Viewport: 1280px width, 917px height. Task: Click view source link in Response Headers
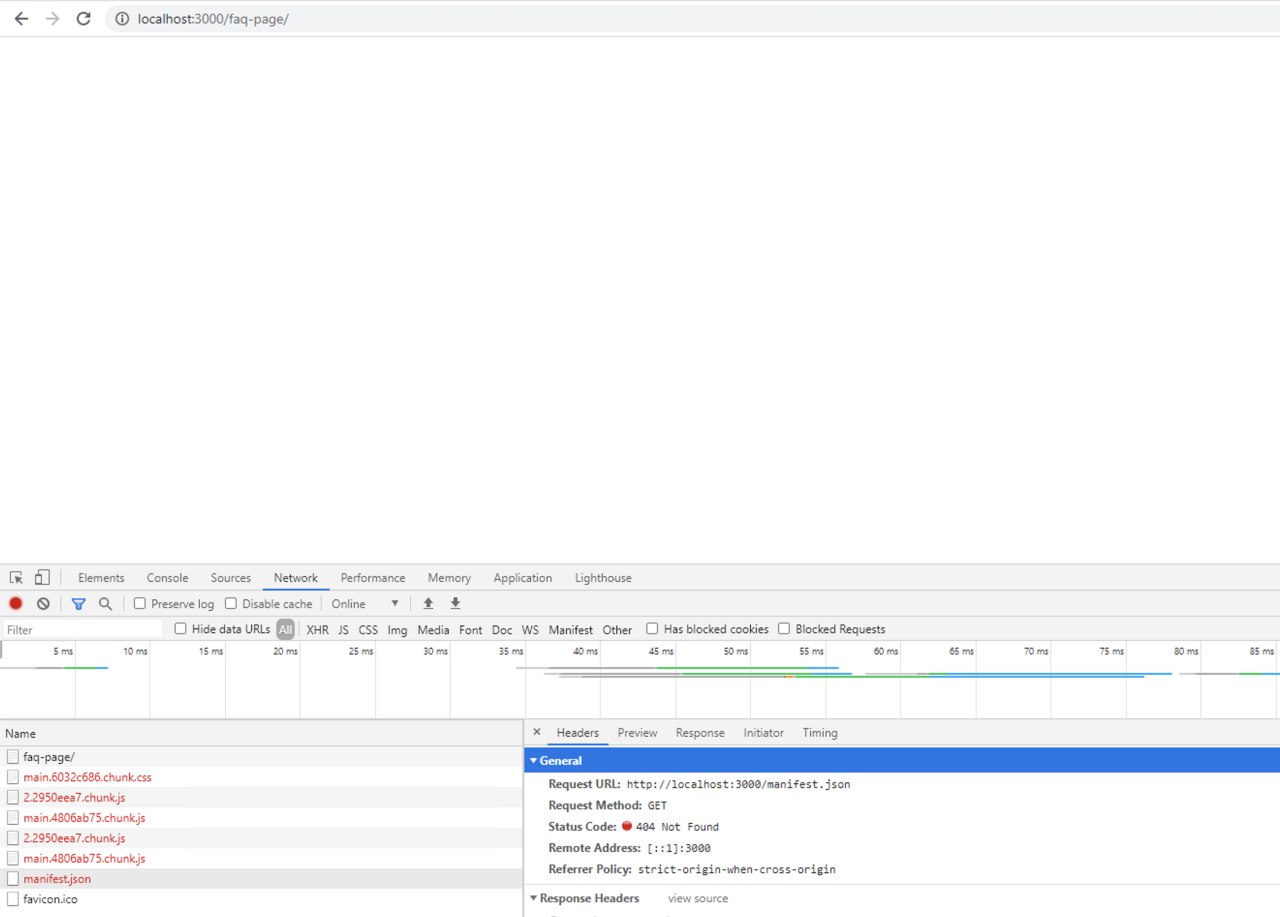[x=698, y=899]
